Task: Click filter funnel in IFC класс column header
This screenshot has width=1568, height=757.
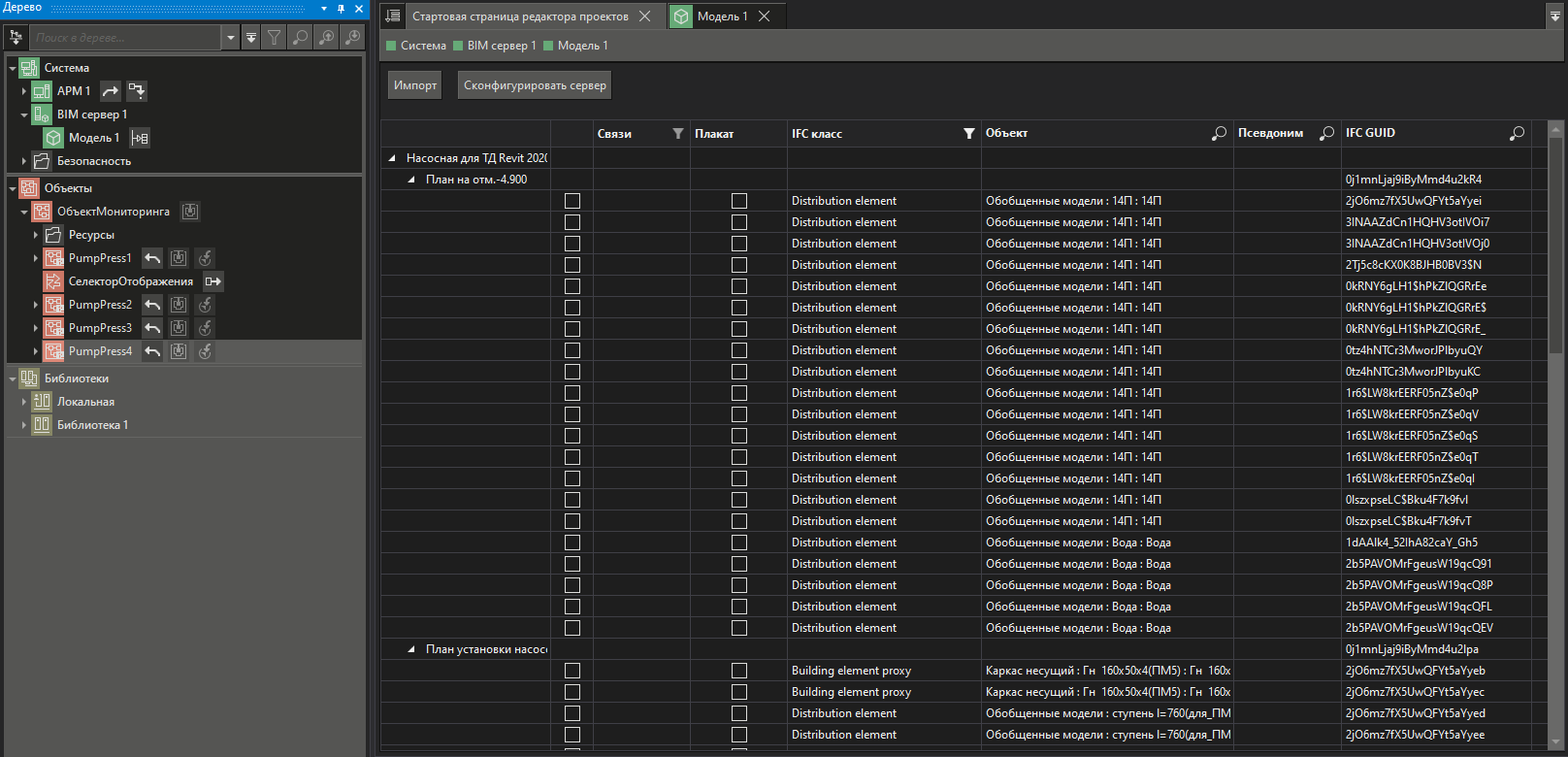Action: coord(969,134)
